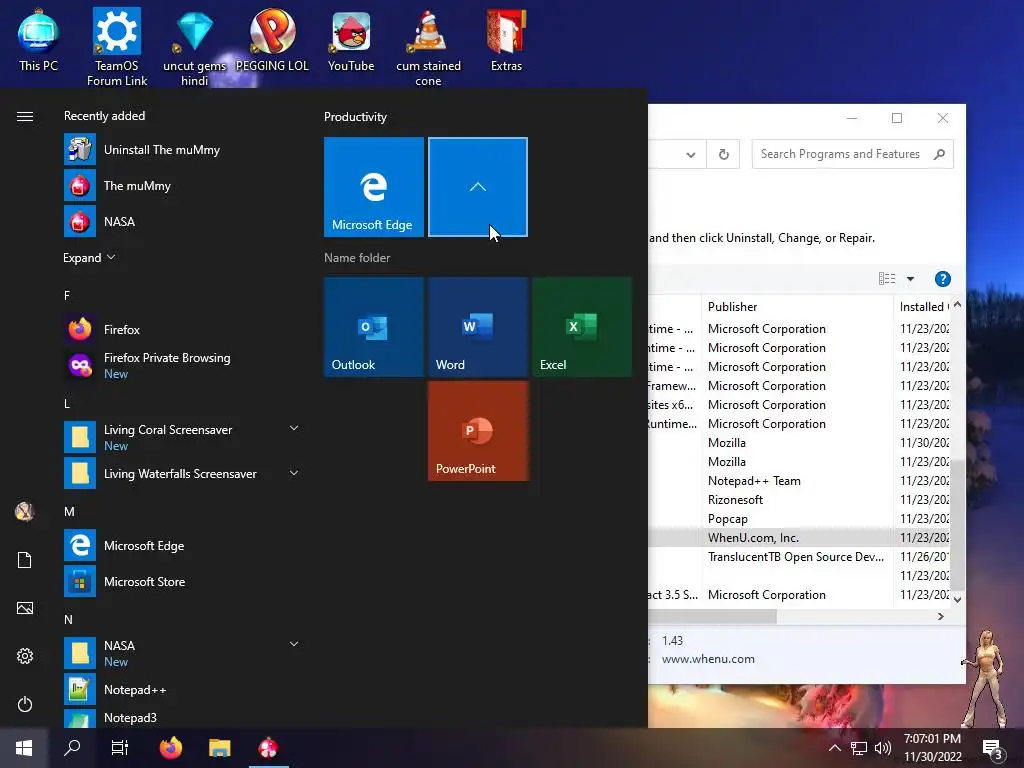This screenshot has height=768, width=1024.
Task: Open the Outlook tile
Action: [x=374, y=327]
